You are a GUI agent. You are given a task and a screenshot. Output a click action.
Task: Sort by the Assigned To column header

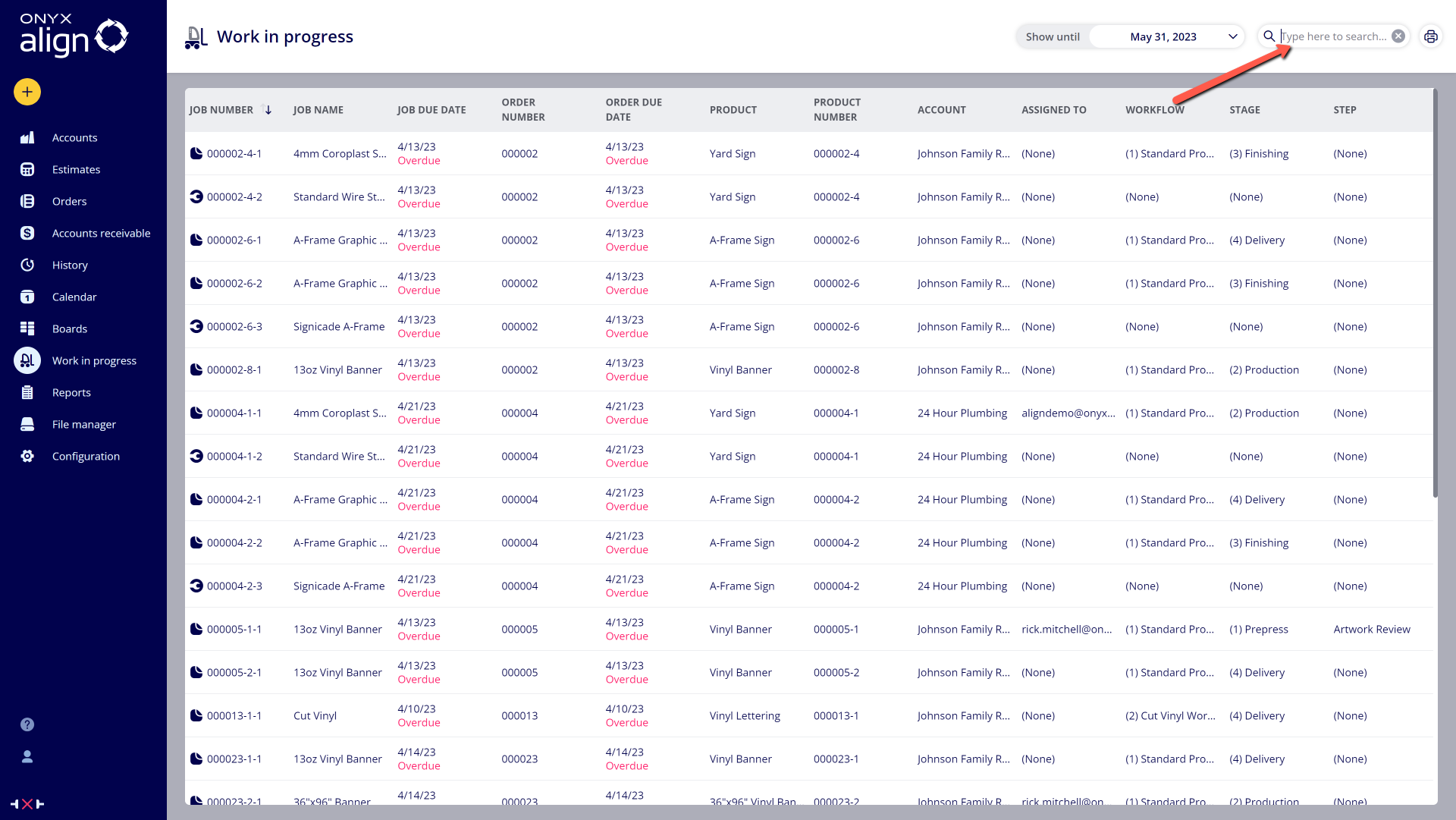pos(1054,110)
